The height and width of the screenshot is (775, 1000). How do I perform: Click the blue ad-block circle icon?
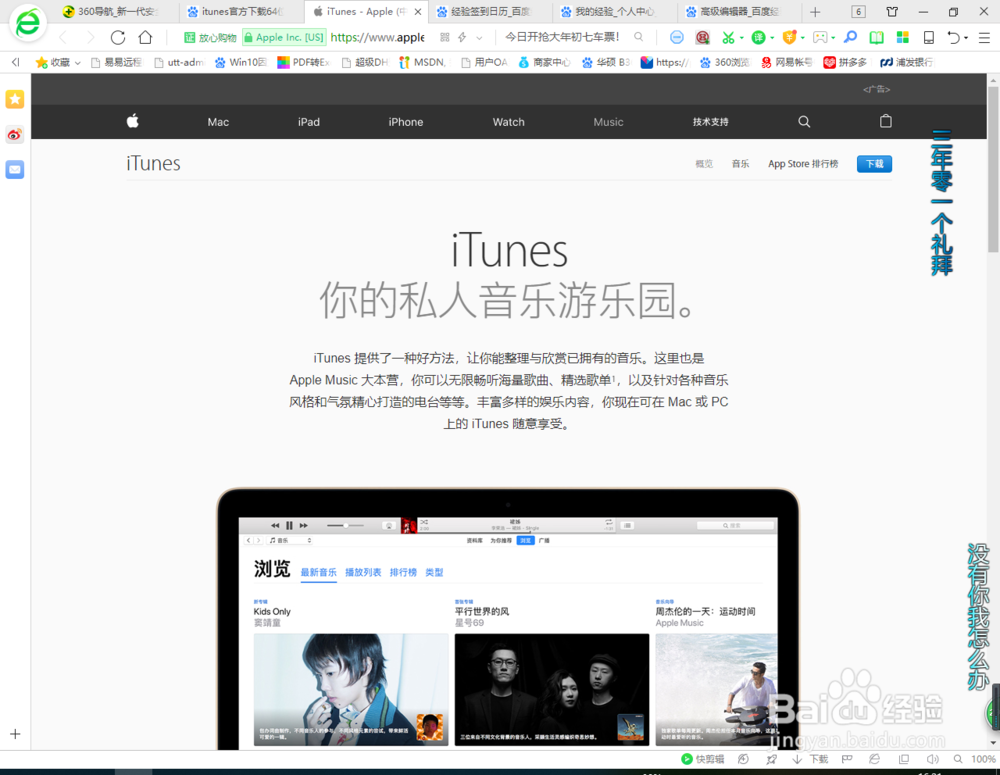(677, 38)
